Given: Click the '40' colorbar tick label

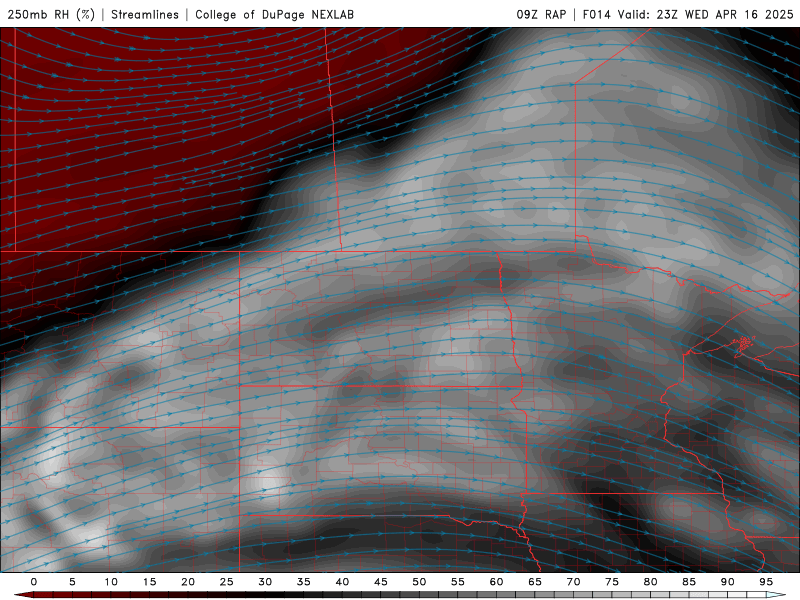Looking at the screenshot, I should pos(342,582).
